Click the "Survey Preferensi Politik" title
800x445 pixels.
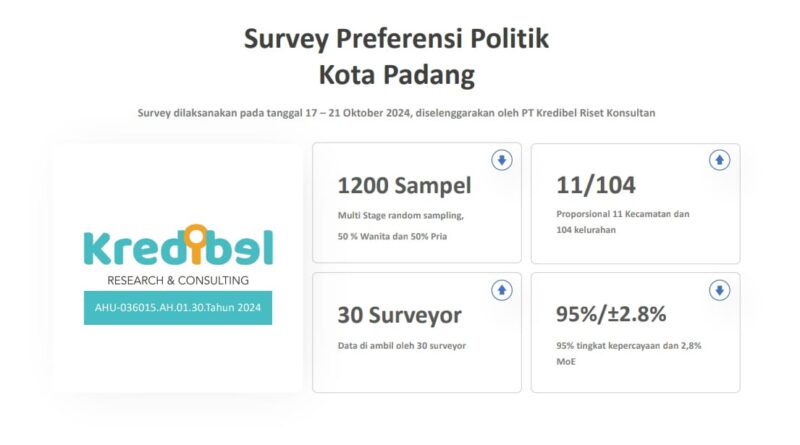(396, 38)
